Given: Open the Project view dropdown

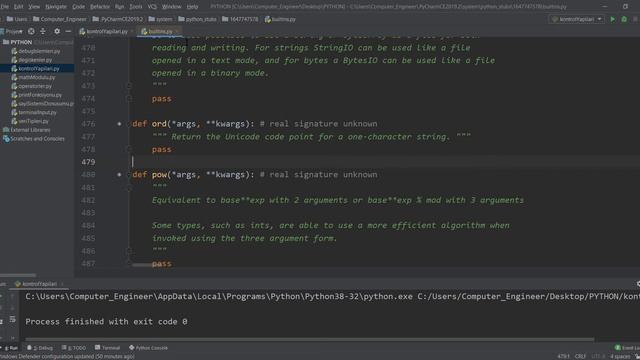Looking at the screenshot, I should click(12, 31).
